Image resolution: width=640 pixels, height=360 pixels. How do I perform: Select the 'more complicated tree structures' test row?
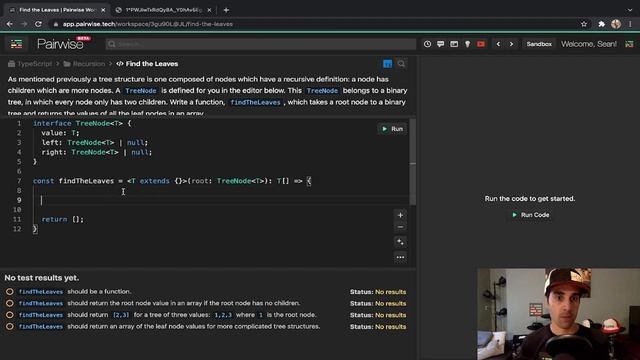click(206, 327)
